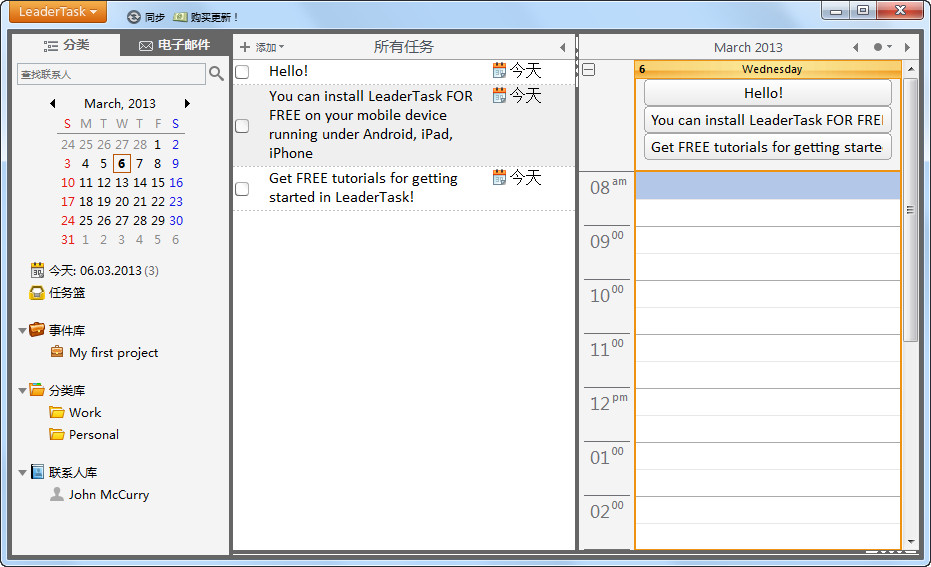The image size is (931, 567).
Task: Open the Hello! calendar entry
Action: (x=767, y=93)
